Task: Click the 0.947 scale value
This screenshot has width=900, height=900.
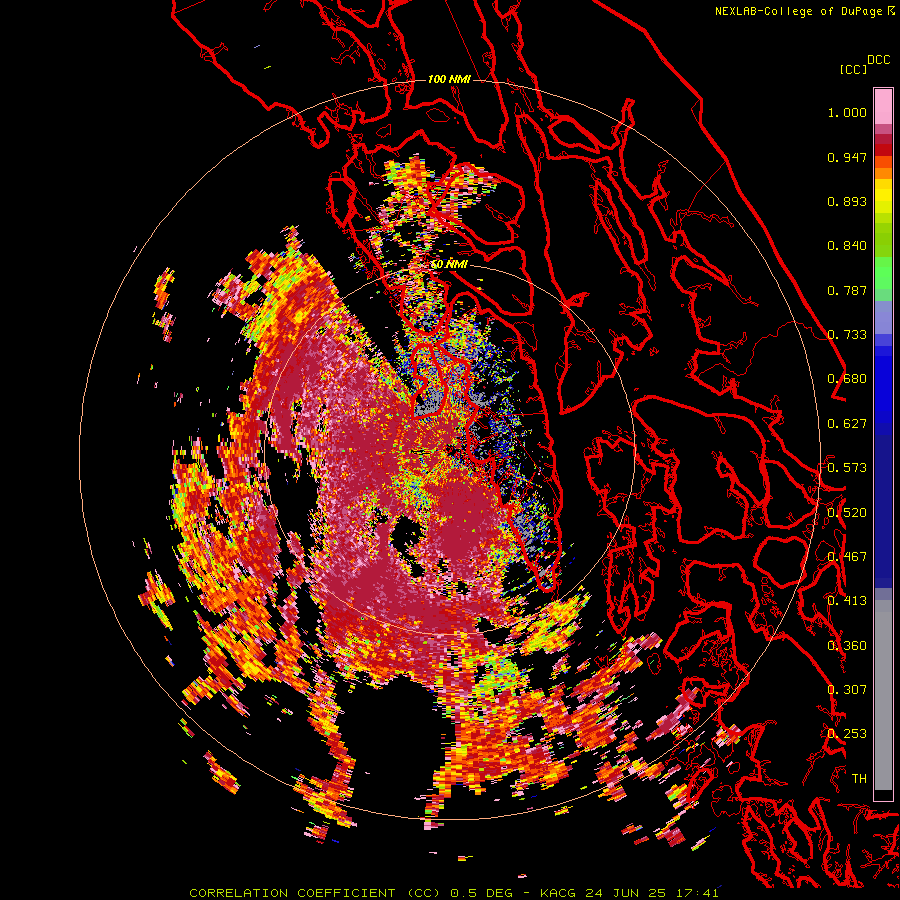Action: click(847, 157)
